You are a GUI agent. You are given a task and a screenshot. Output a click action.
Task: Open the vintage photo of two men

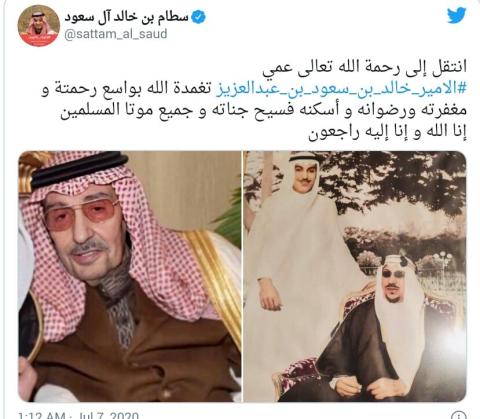tap(355, 276)
